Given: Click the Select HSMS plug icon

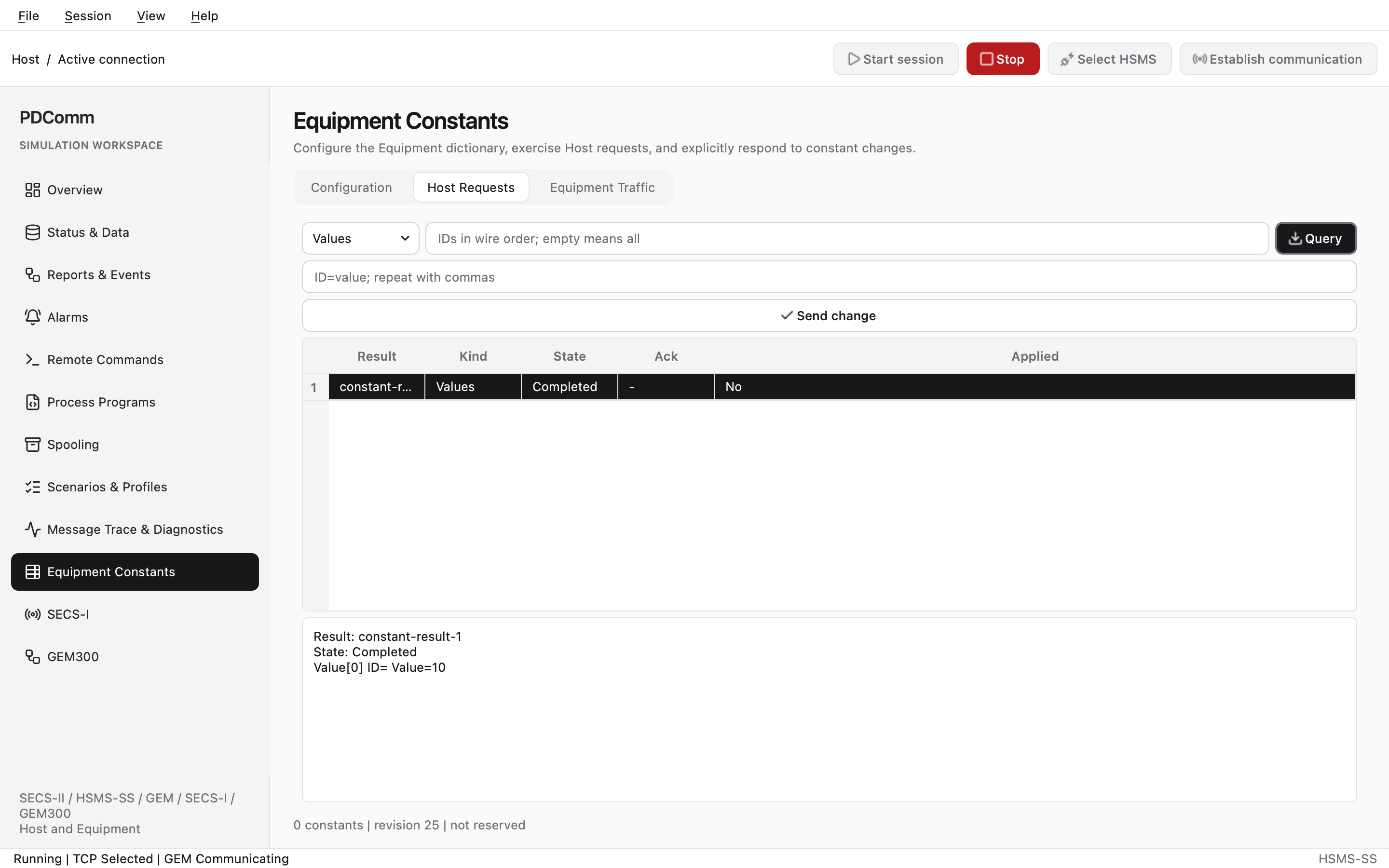Looking at the screenshot, I should tap(1067, 59).
